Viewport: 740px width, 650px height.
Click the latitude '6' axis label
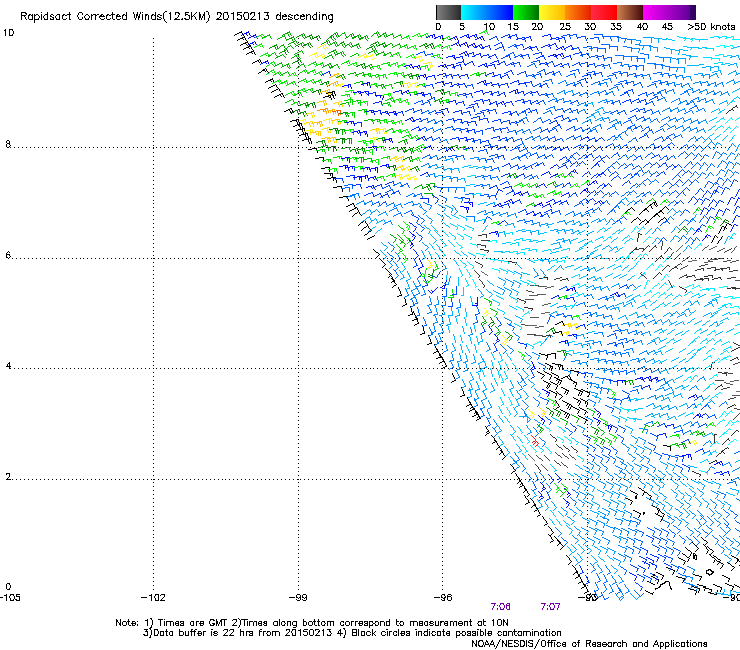click(8, 255)
